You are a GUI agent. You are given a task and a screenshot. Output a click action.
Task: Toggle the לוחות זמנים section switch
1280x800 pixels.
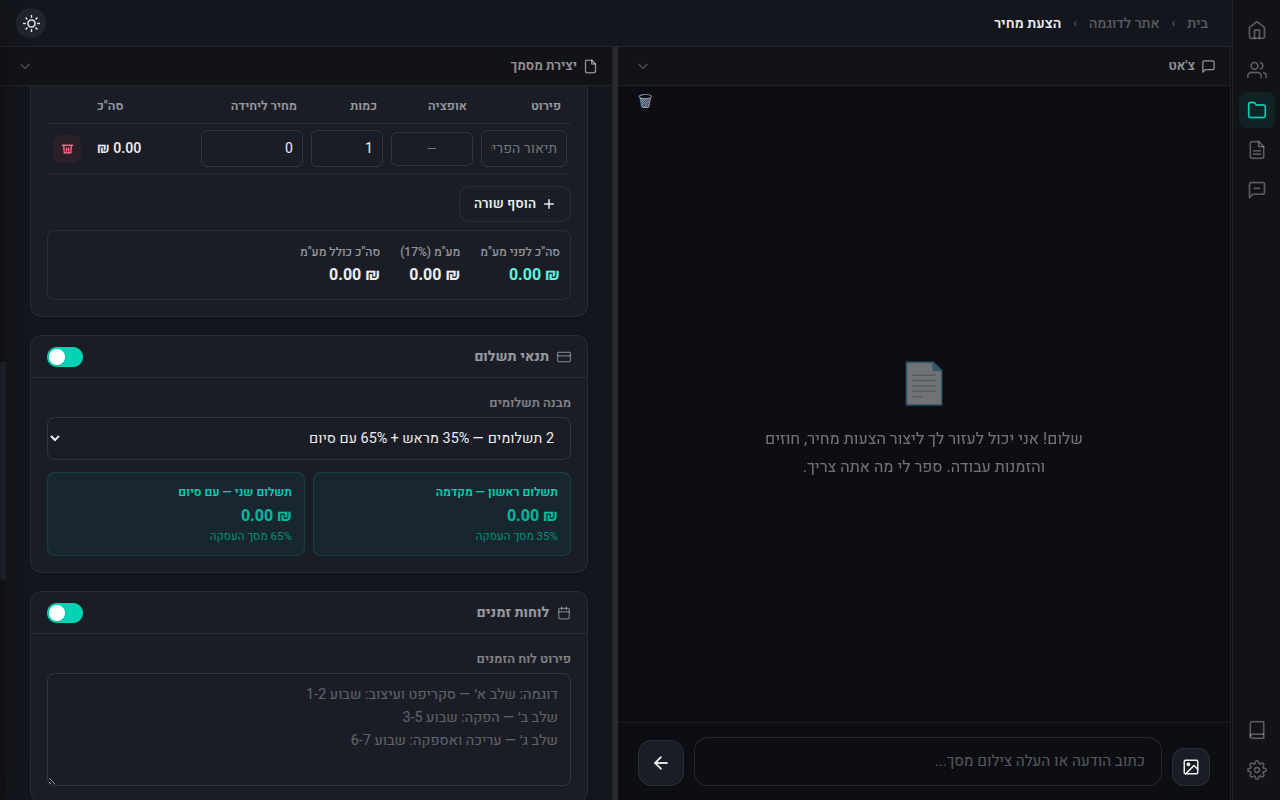coord(65,613)
